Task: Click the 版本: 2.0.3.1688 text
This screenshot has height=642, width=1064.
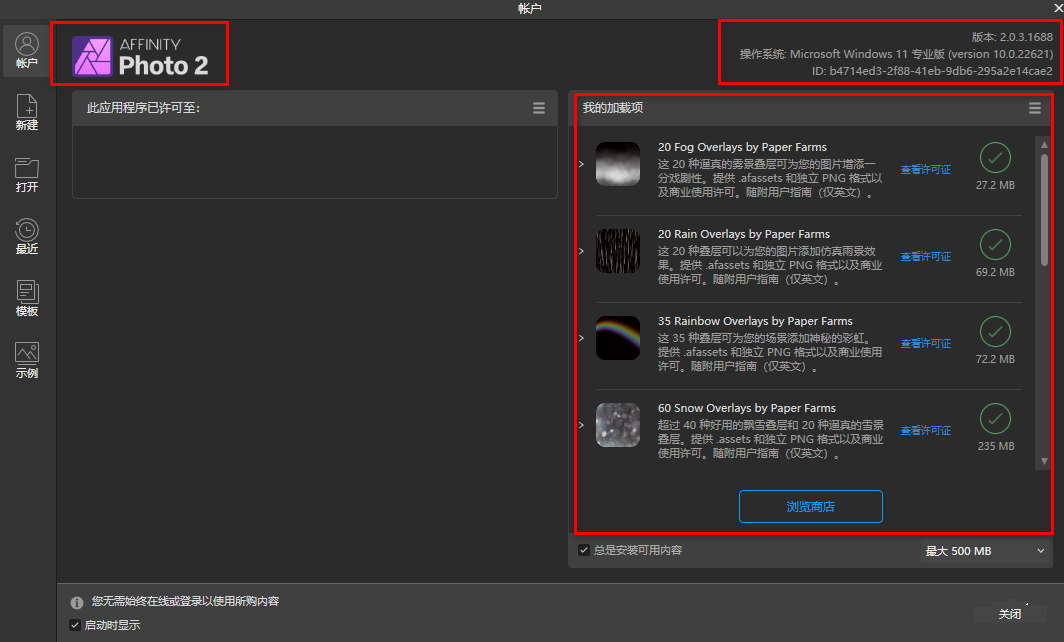Action: (1012, 37)
